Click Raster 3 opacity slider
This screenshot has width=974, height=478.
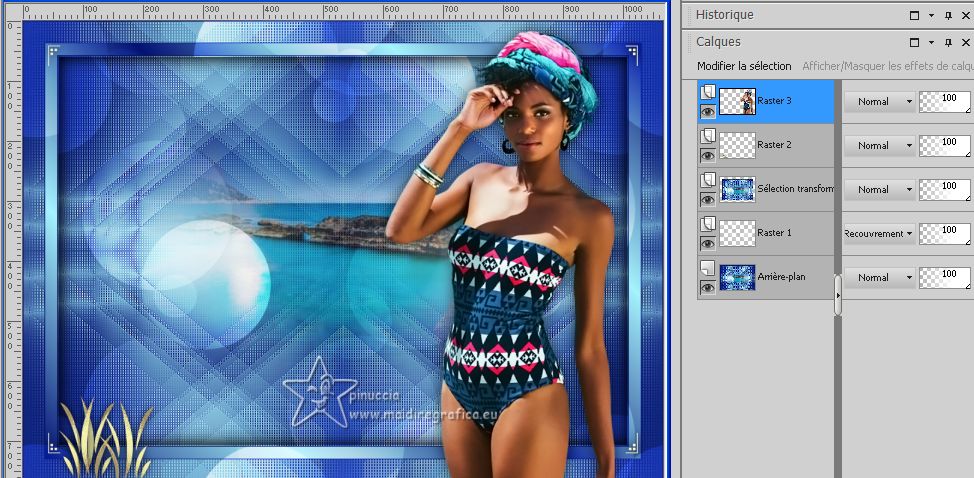pyautogui.click(x=945, y=102)
